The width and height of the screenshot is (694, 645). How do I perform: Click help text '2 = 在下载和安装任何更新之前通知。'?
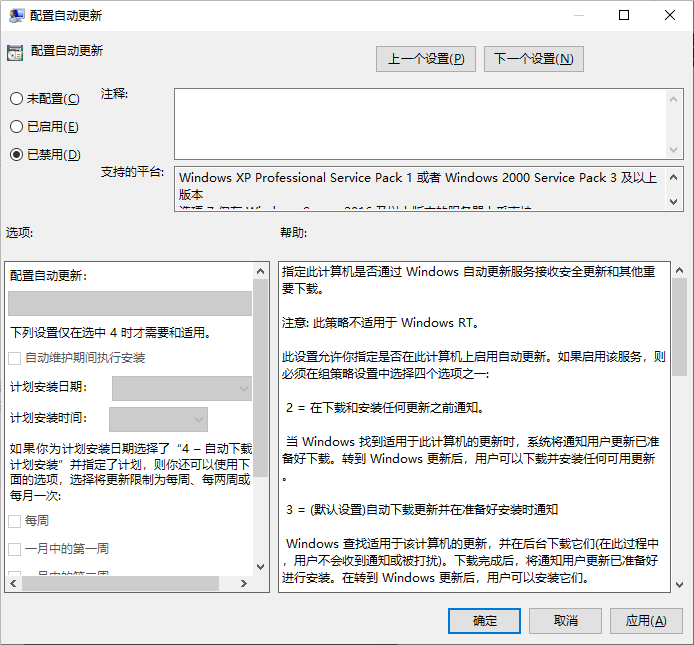coord(384,408)
